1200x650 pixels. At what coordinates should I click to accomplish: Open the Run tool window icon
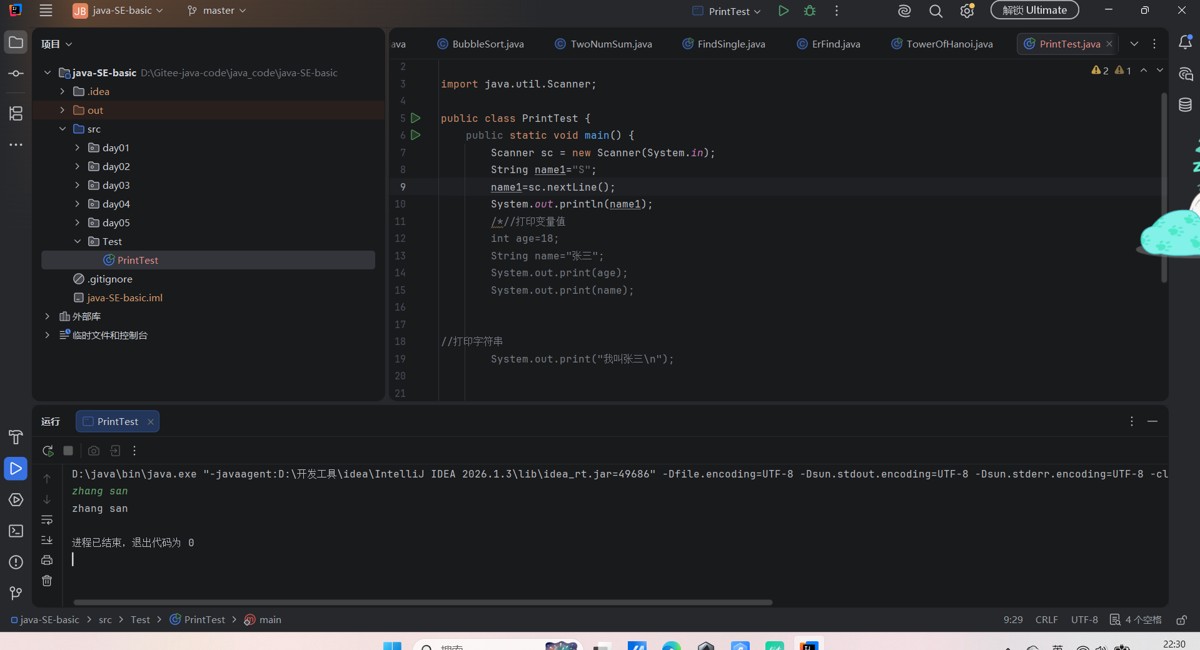(x=16, y=468)
